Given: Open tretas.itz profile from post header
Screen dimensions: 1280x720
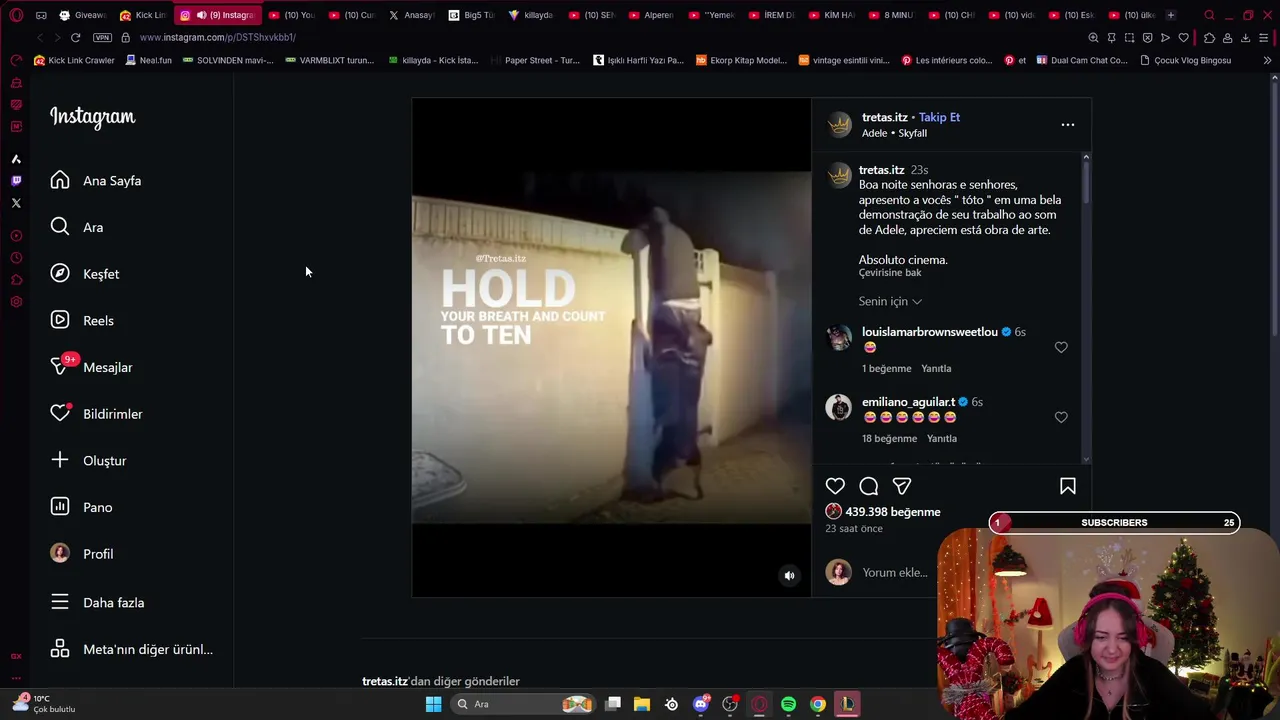Looking at the screenshot, I should (x=885, y=117).
